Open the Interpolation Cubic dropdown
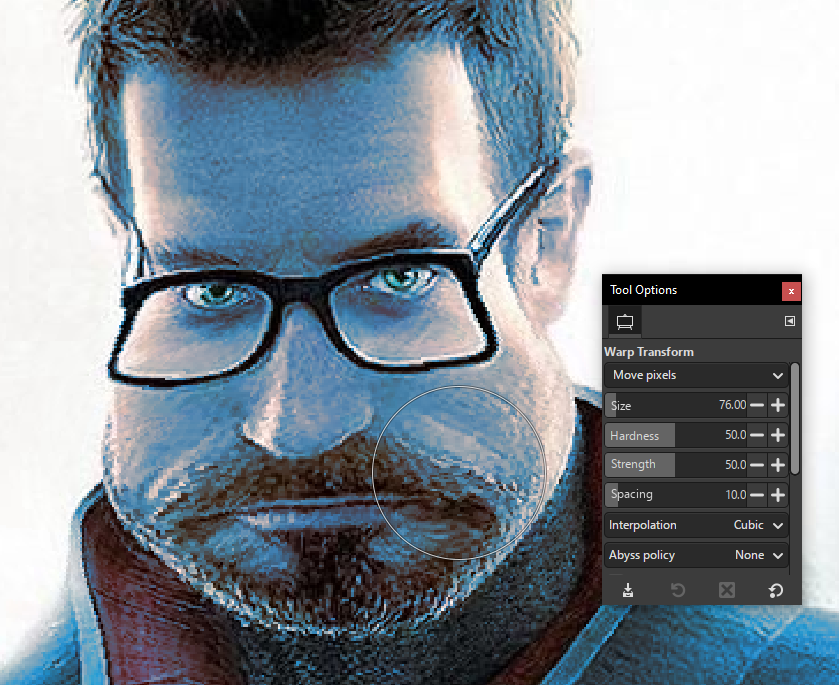Viewport: 839px width, 685px height. pyautogui.click(x=697, y=525)
